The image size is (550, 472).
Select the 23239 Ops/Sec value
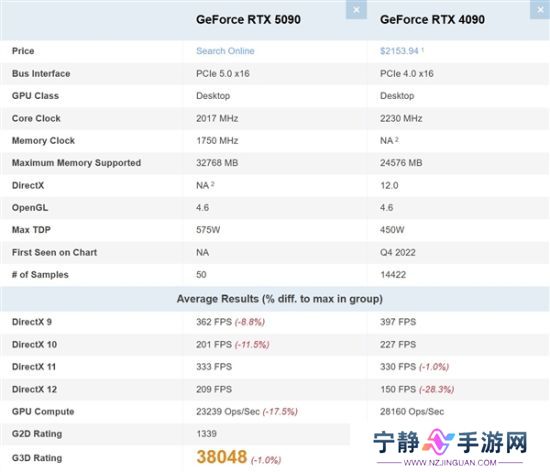pyautogui.click(x=228, y=411)
